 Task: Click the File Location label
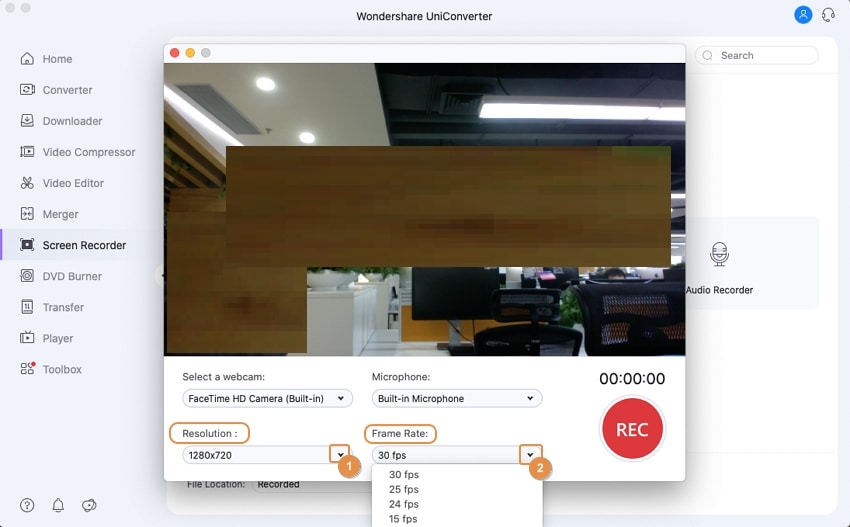[x=216, y=484]
